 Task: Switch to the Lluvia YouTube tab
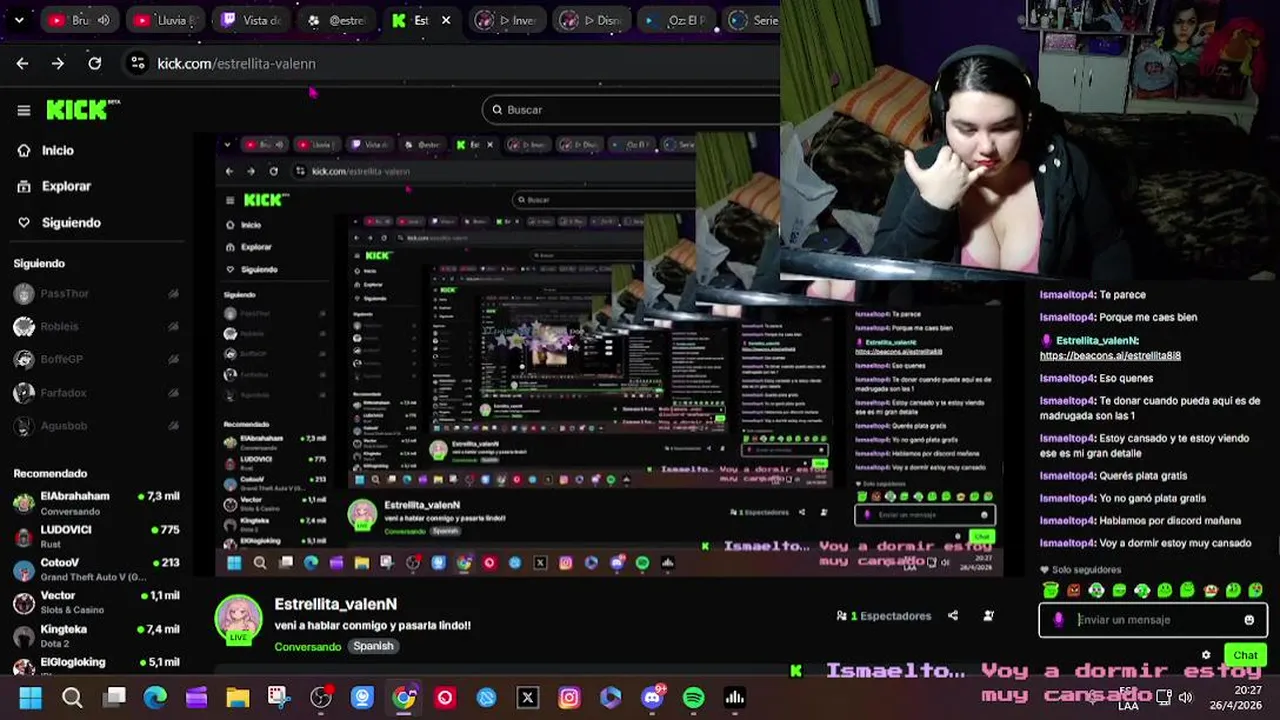pyautogui.click(x=165, y=20)
